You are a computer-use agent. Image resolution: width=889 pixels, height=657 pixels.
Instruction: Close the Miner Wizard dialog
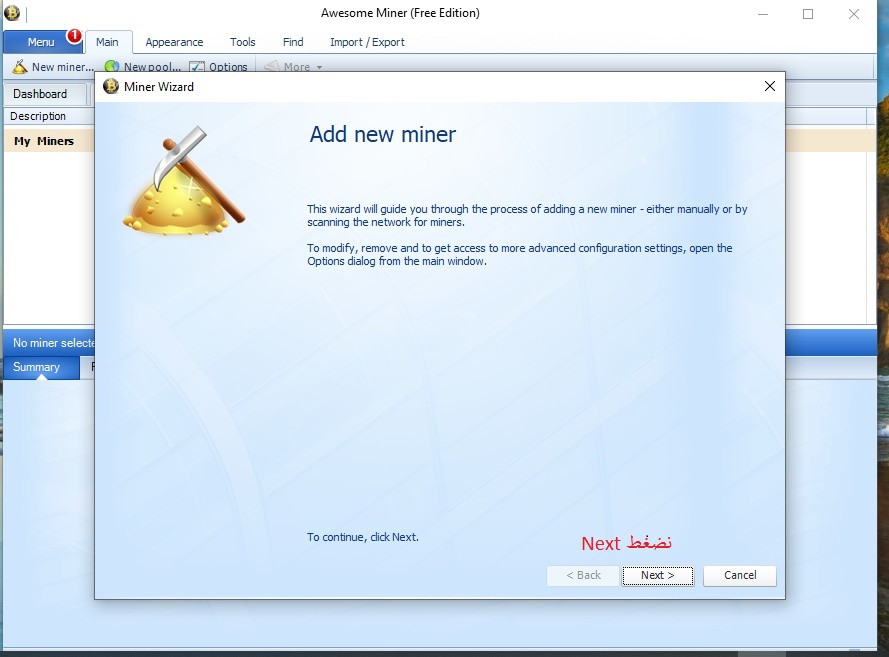click(x=769, y=86)
